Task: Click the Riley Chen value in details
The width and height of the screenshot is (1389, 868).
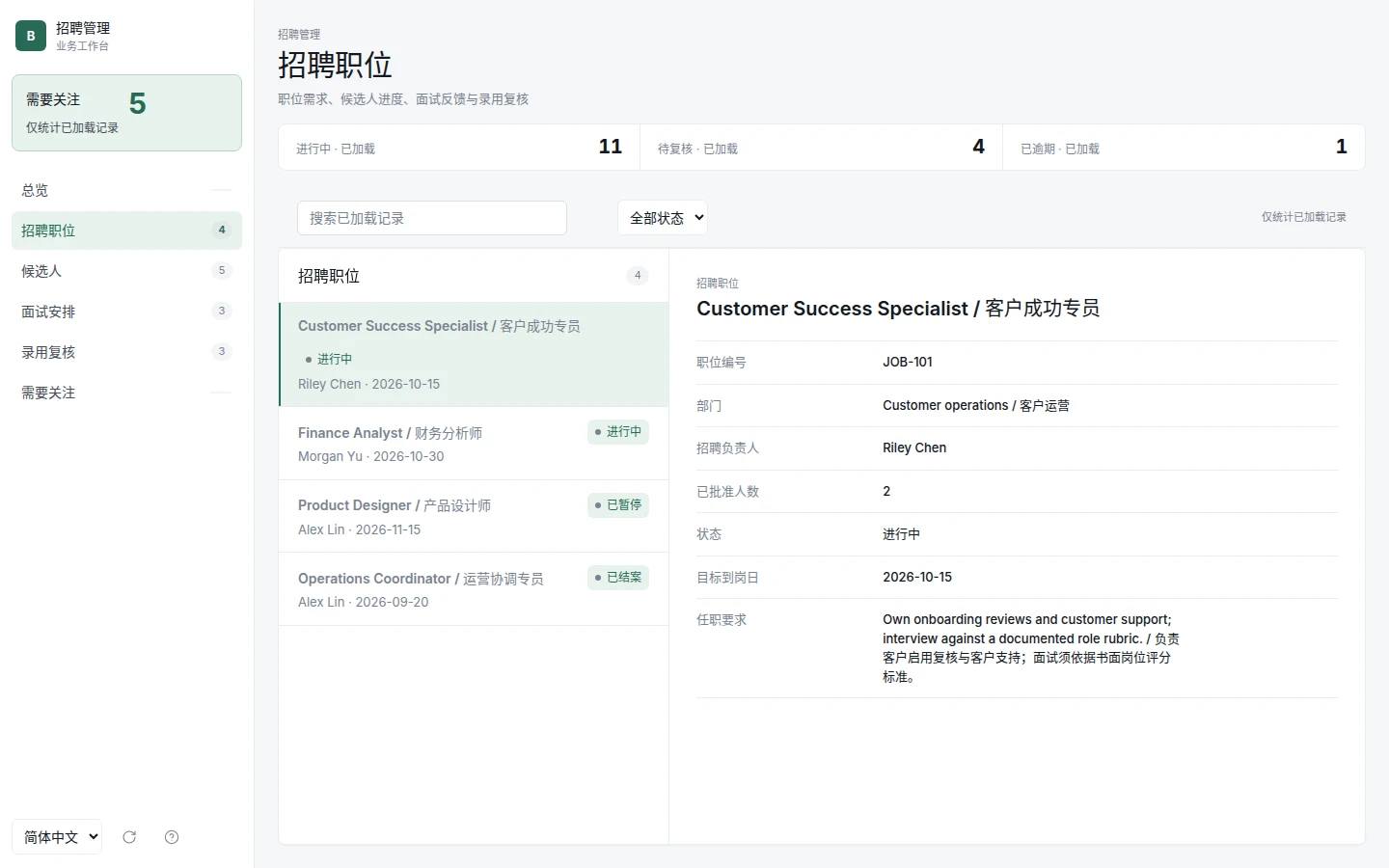Action: tap(914, 448)
